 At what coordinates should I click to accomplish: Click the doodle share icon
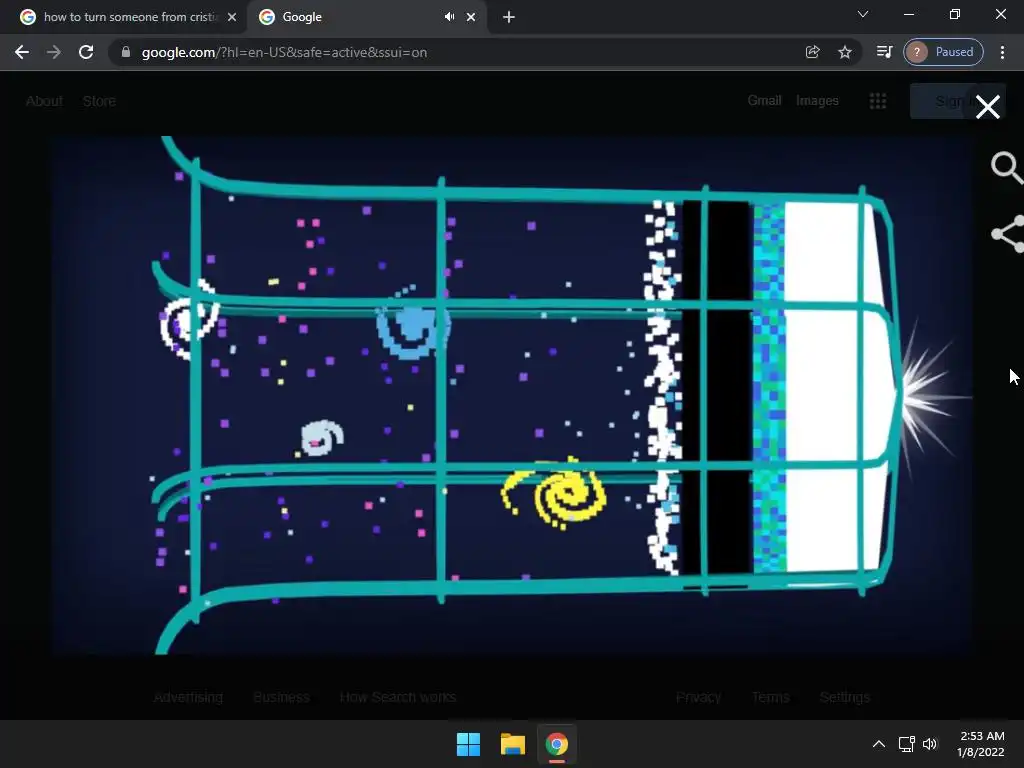coord(1008,234)
